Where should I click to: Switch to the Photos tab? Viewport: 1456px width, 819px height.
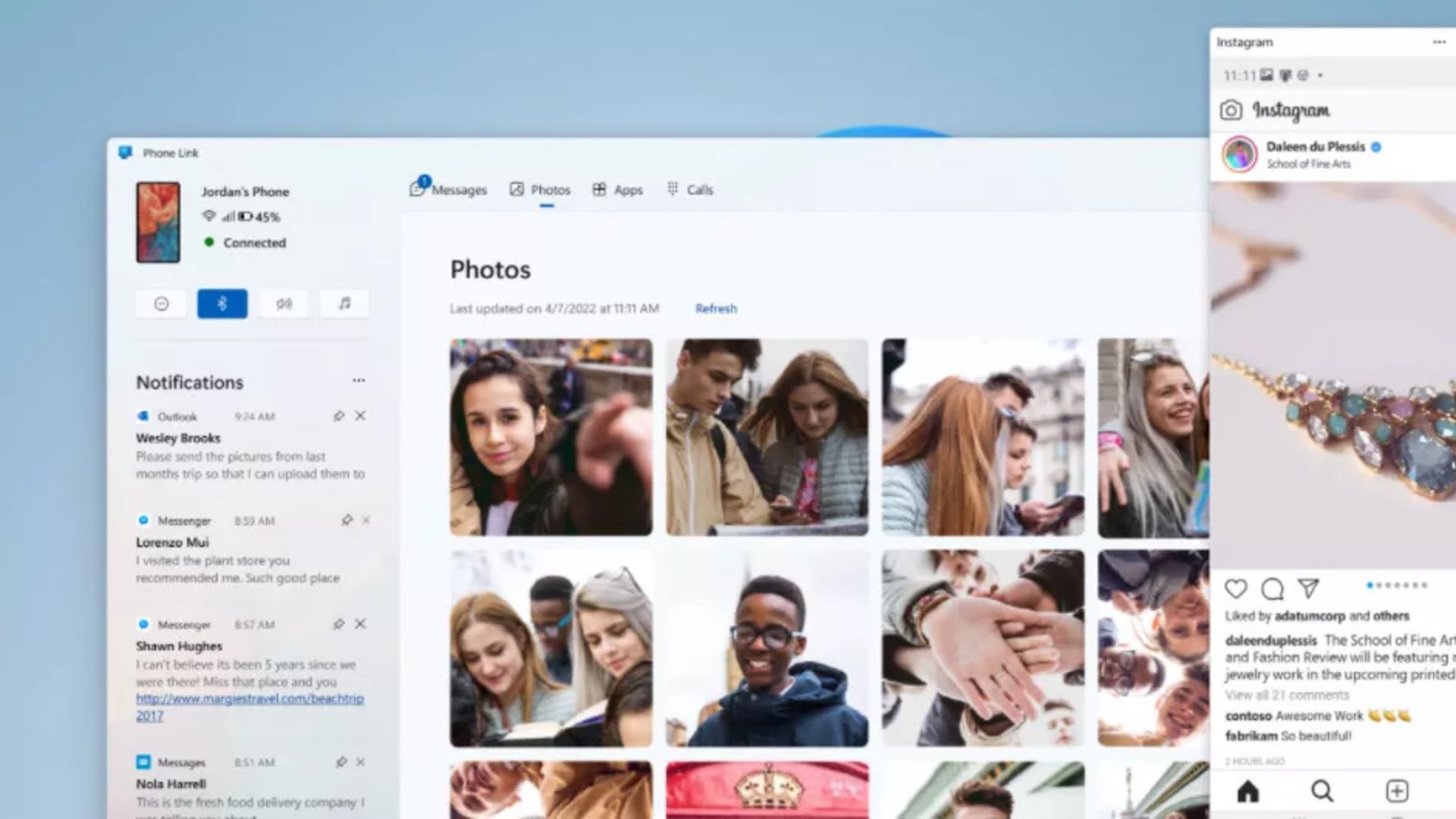[x=540, y=190]
